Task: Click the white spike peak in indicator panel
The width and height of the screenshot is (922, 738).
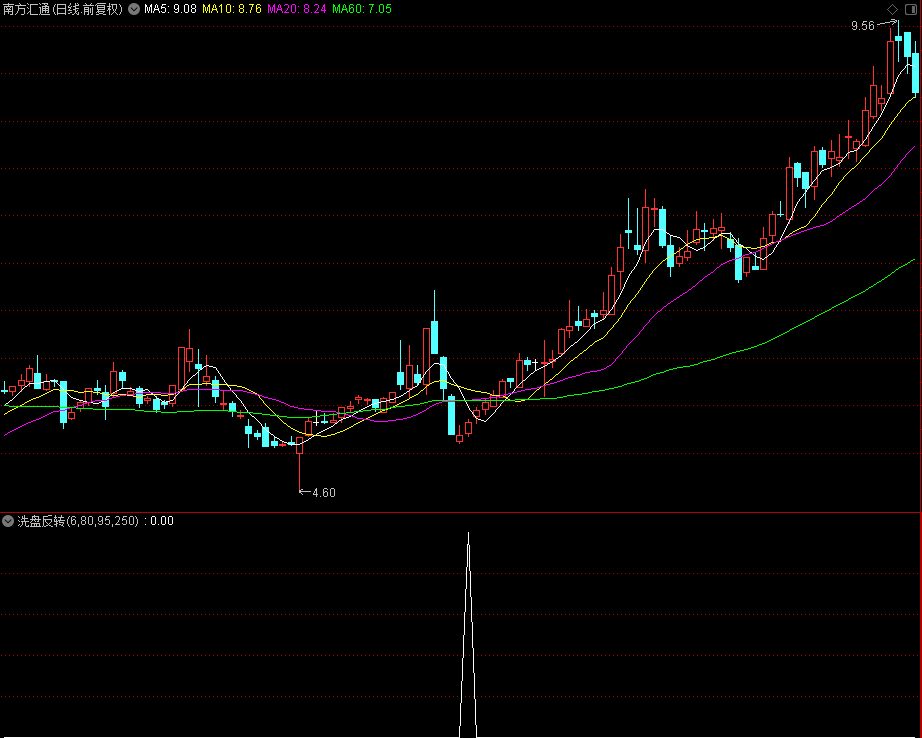Action: click(468, 536)
